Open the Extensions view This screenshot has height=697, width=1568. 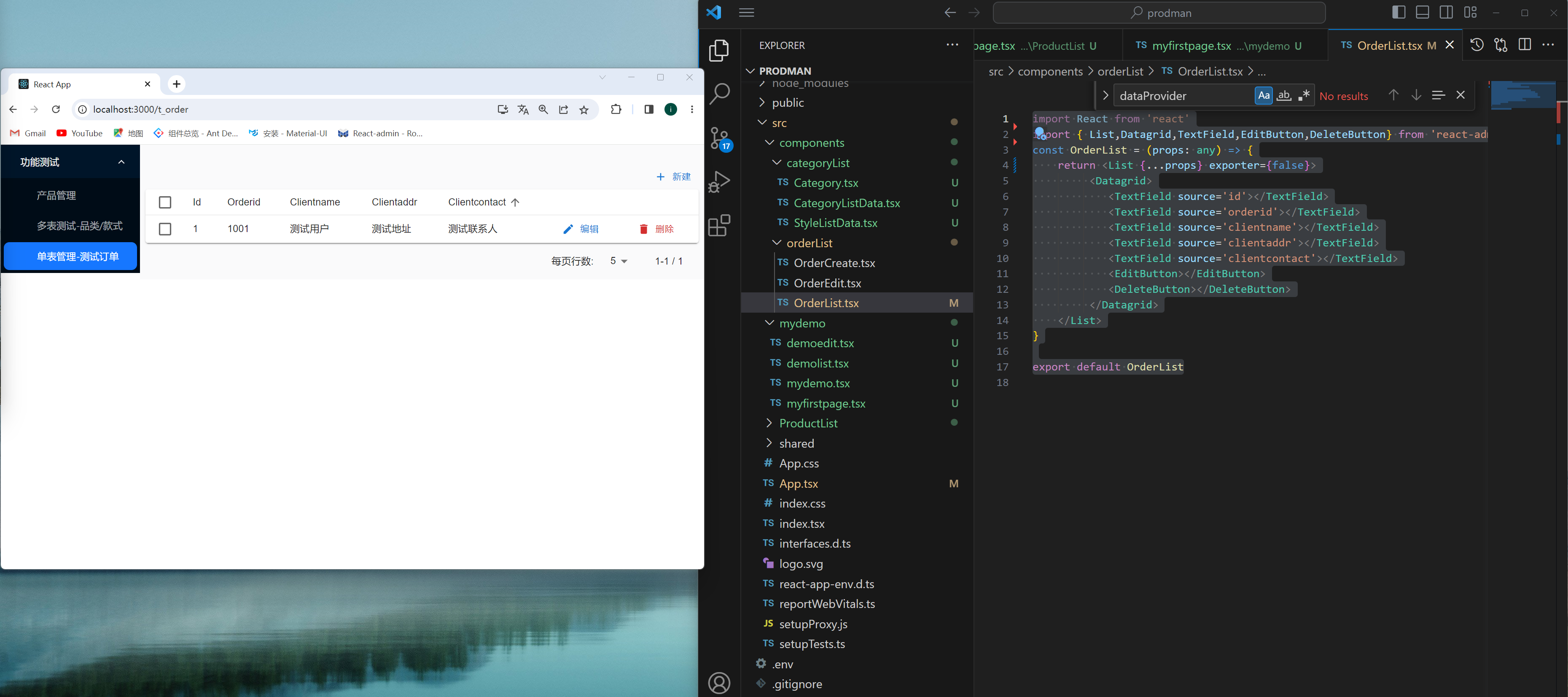coord(719,225)
